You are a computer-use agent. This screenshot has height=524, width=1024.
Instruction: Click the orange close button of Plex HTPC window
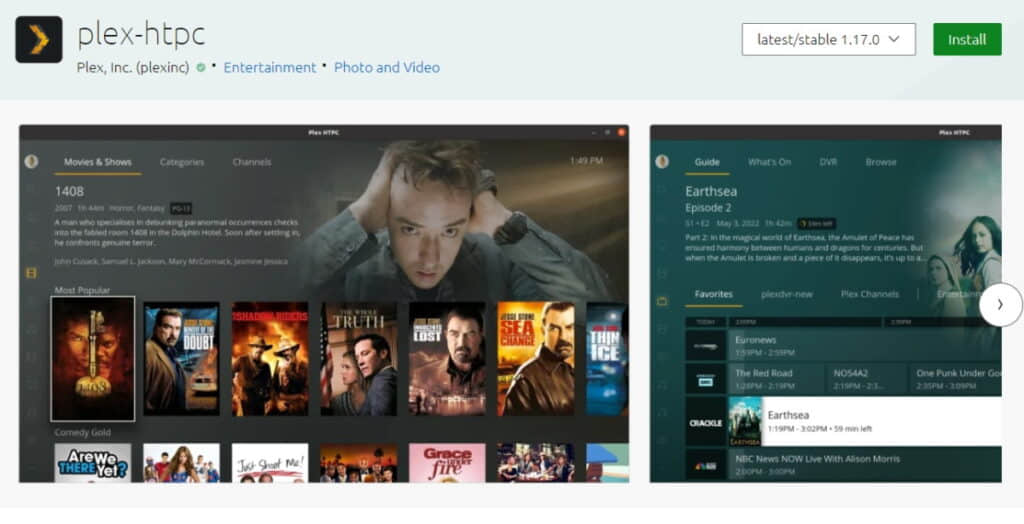621,133
